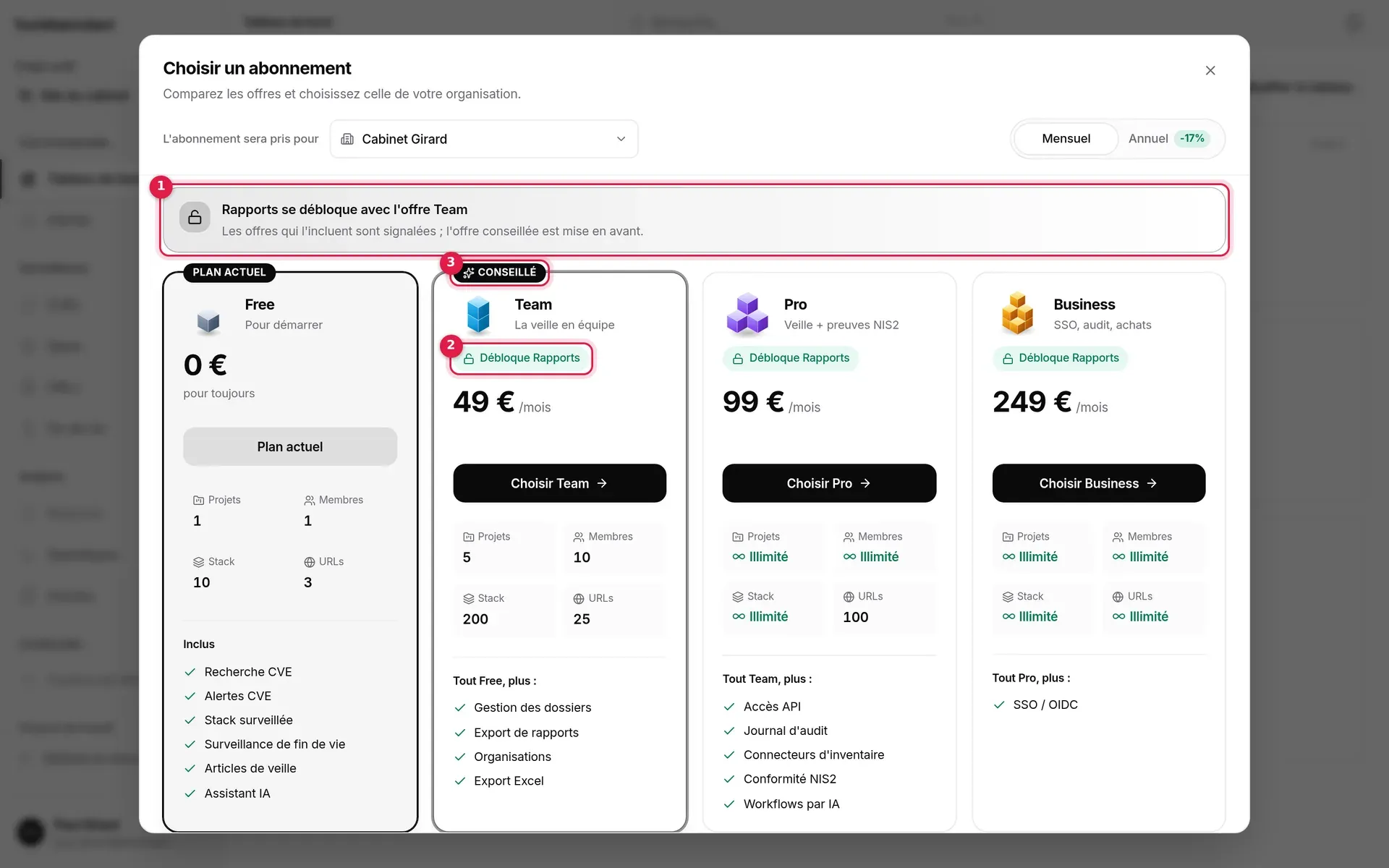This screenshot has width=1389, height=868.
Task: Click the Choisir Business button
Action: coord(1098,483)
